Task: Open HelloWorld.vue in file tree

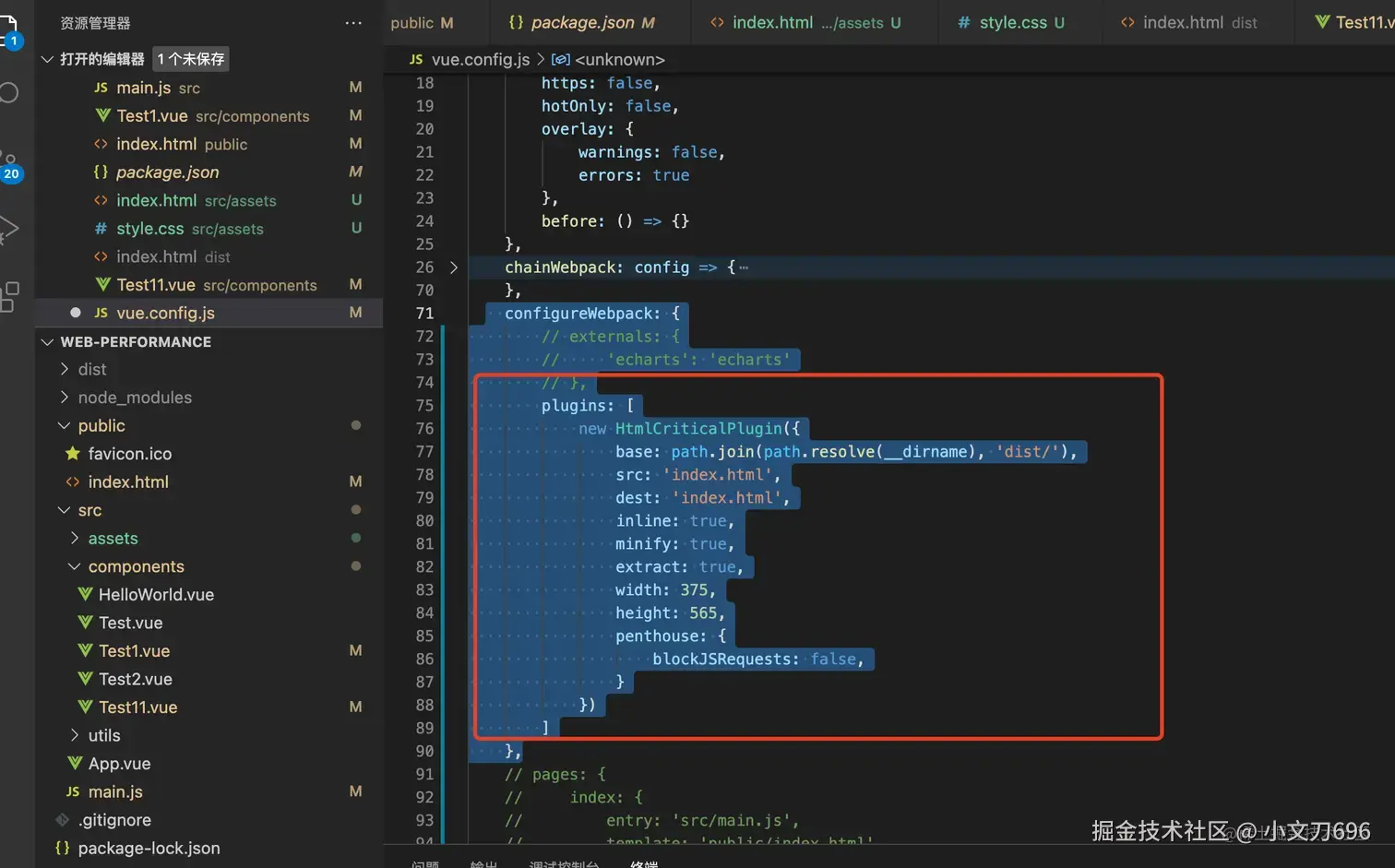Action: pyautogui.click(x=156, y=595)
